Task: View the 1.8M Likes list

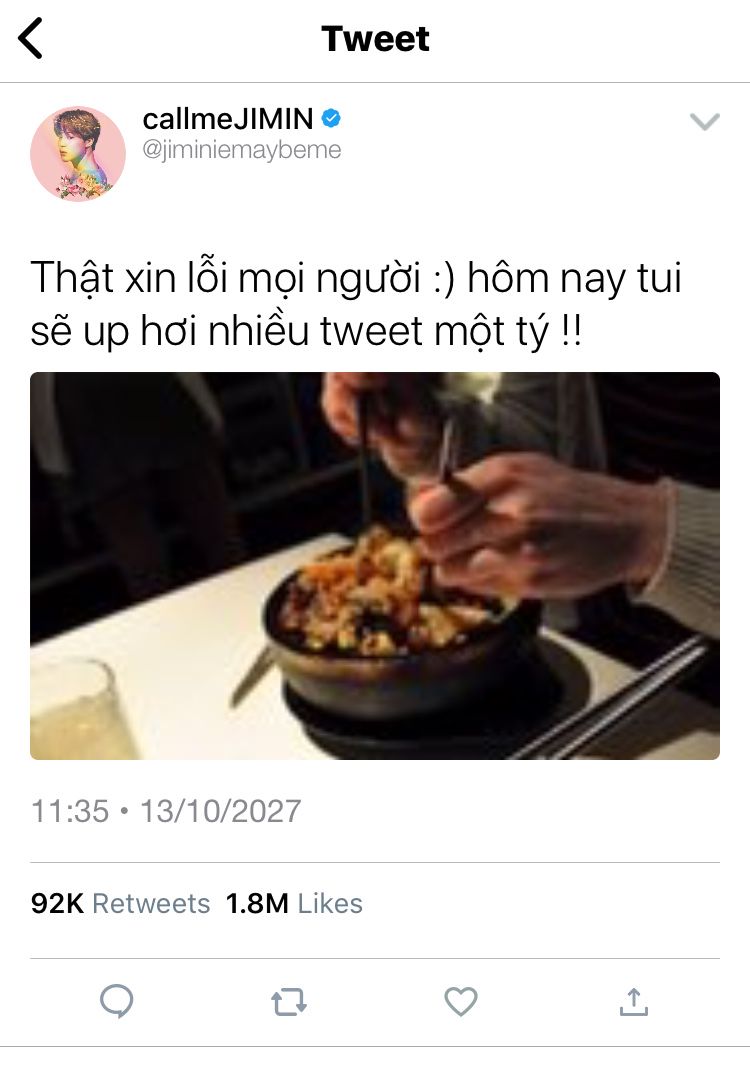Action: coord(294,903)
